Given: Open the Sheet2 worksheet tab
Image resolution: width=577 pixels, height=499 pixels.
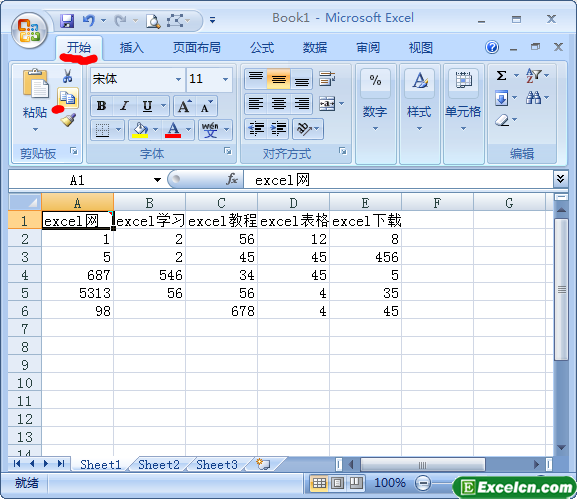Looking at the screenshot, I should pyautogui.click(x=159, y=465).
